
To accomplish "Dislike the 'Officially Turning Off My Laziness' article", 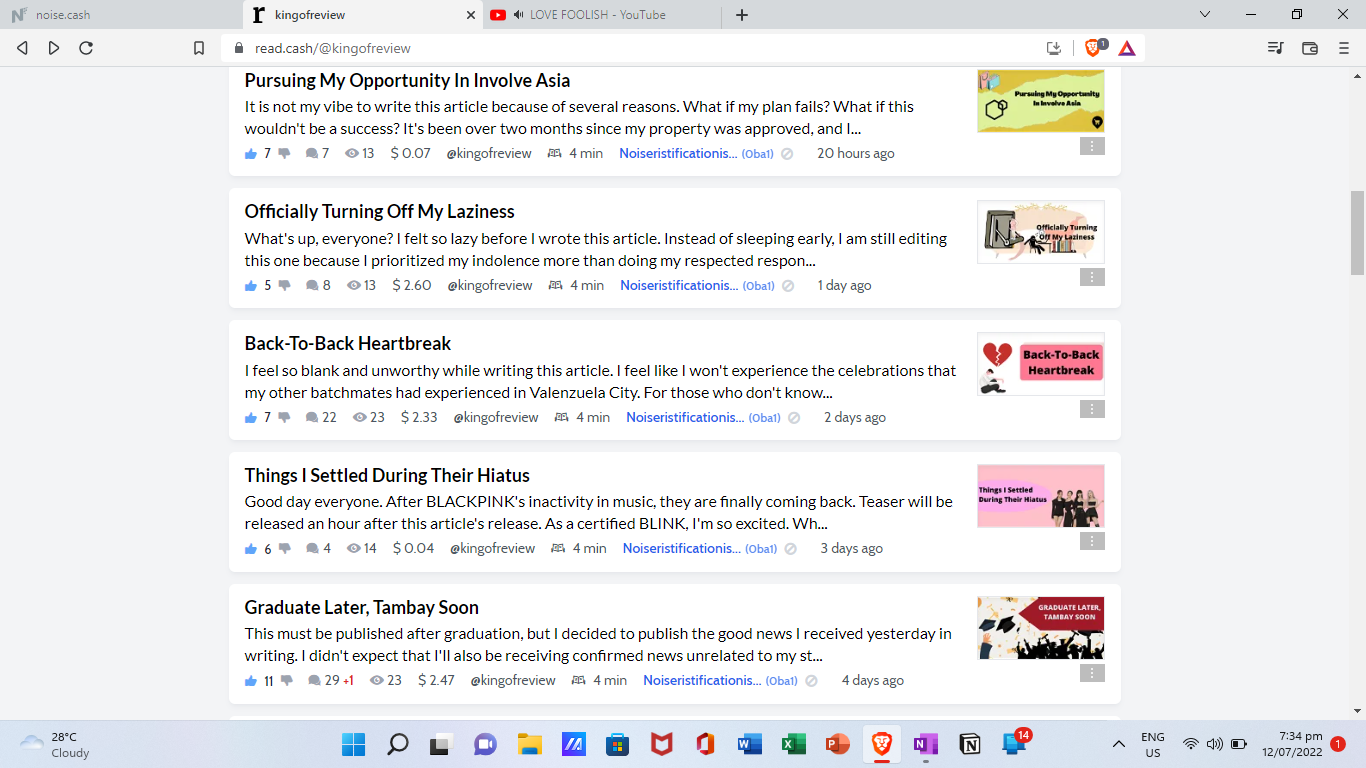I will [x=285, y=285].
